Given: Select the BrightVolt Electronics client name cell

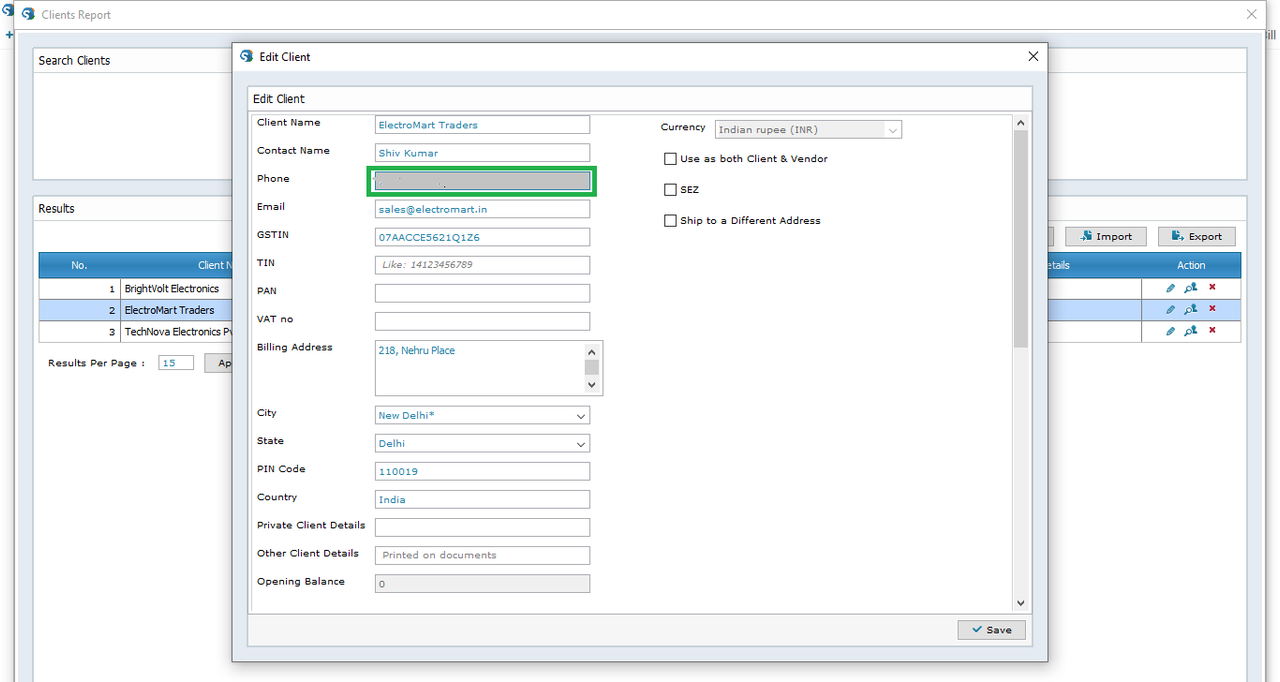Looking at the screenshot, I should (176, 288).
